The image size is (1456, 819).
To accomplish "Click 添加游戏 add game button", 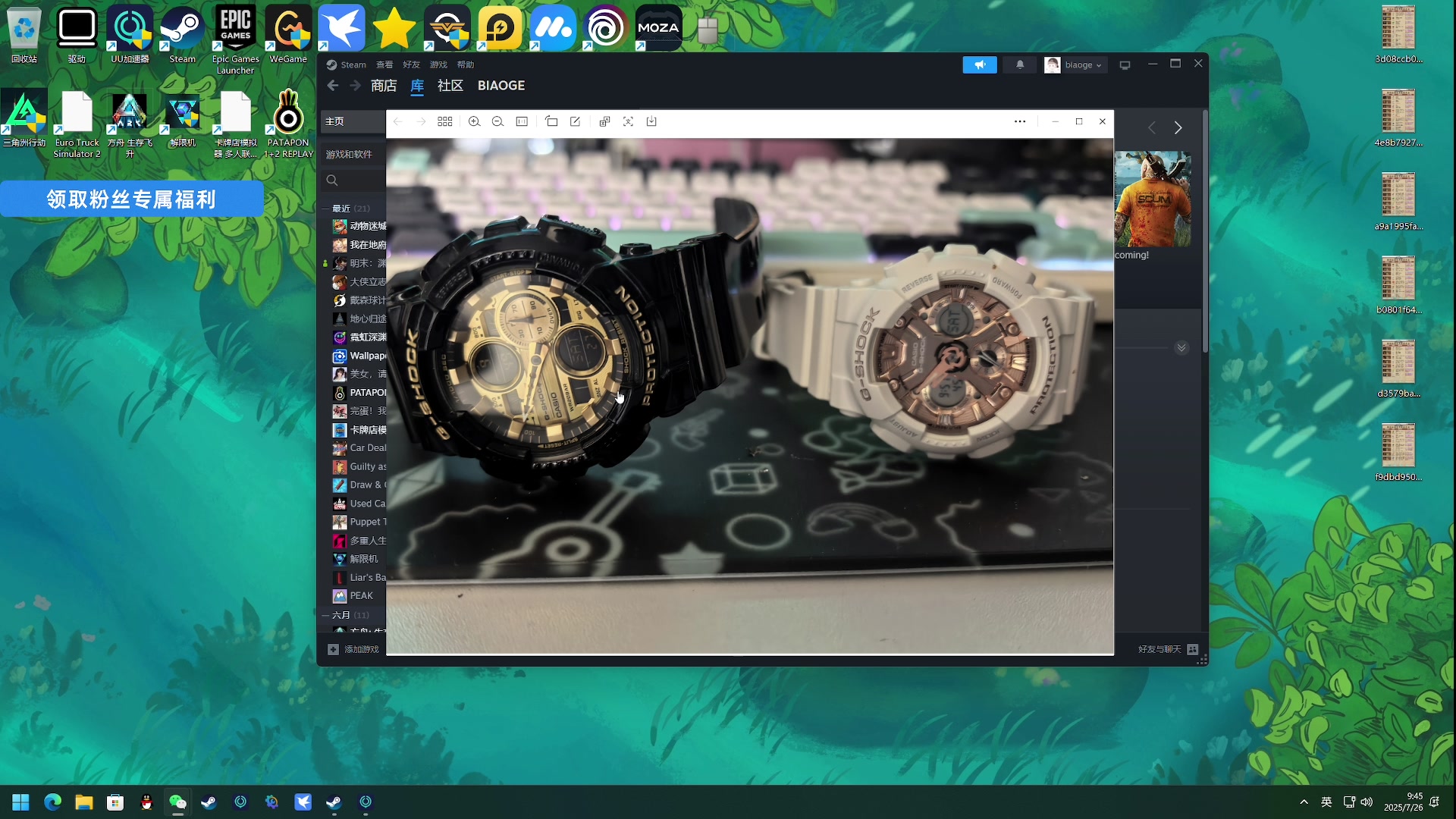I will coord(353,649).
